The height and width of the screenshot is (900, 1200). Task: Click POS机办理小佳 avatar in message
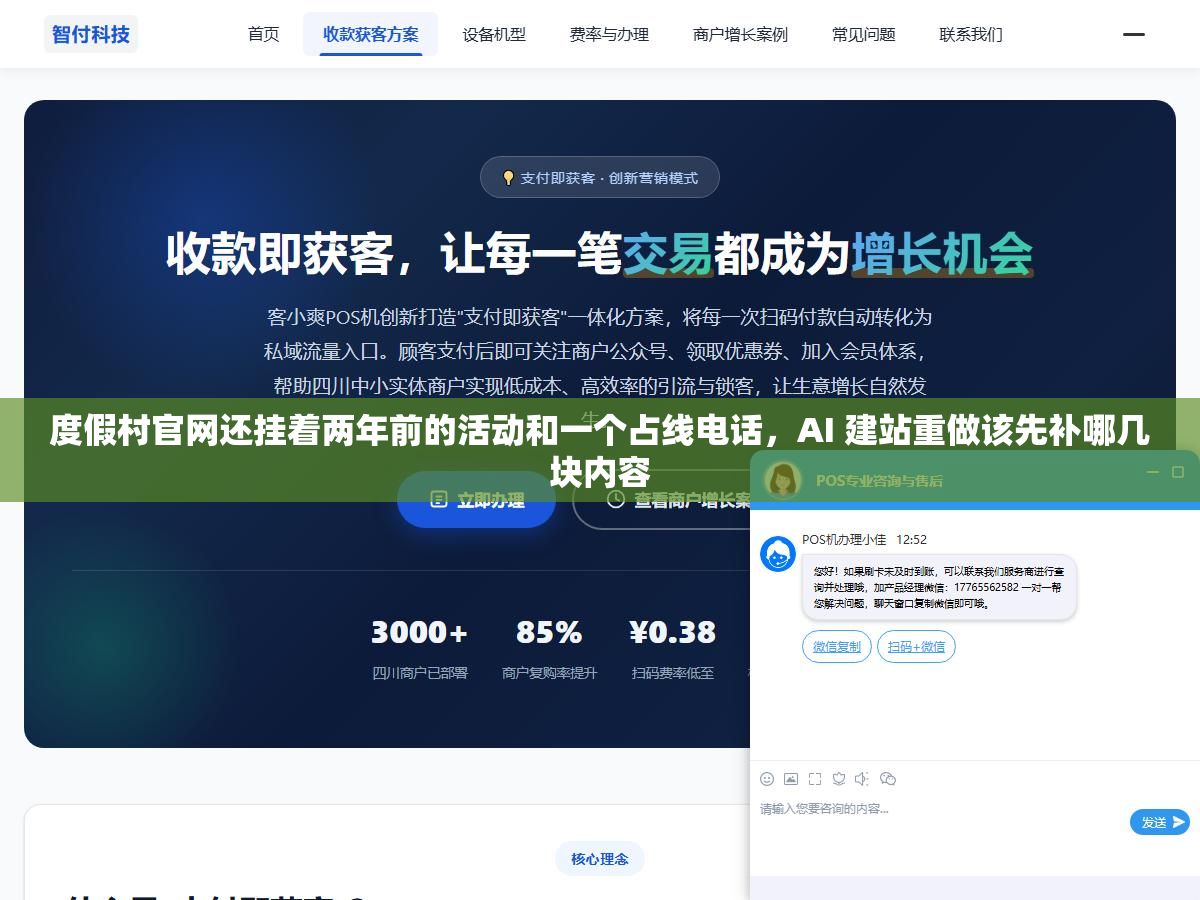[x=778, y=554]
